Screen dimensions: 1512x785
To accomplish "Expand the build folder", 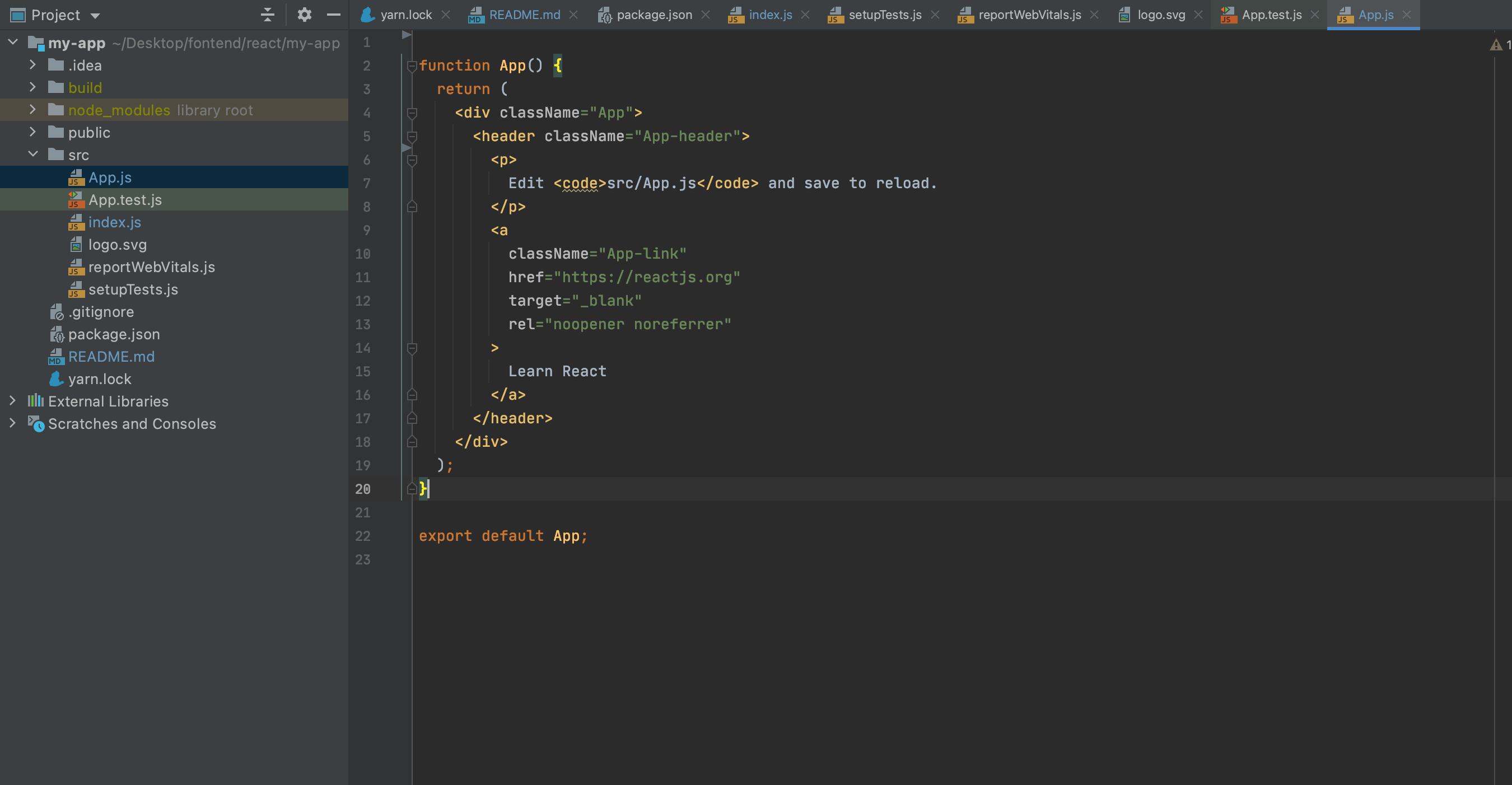I will pyautogui.click(x=33, y=87).
